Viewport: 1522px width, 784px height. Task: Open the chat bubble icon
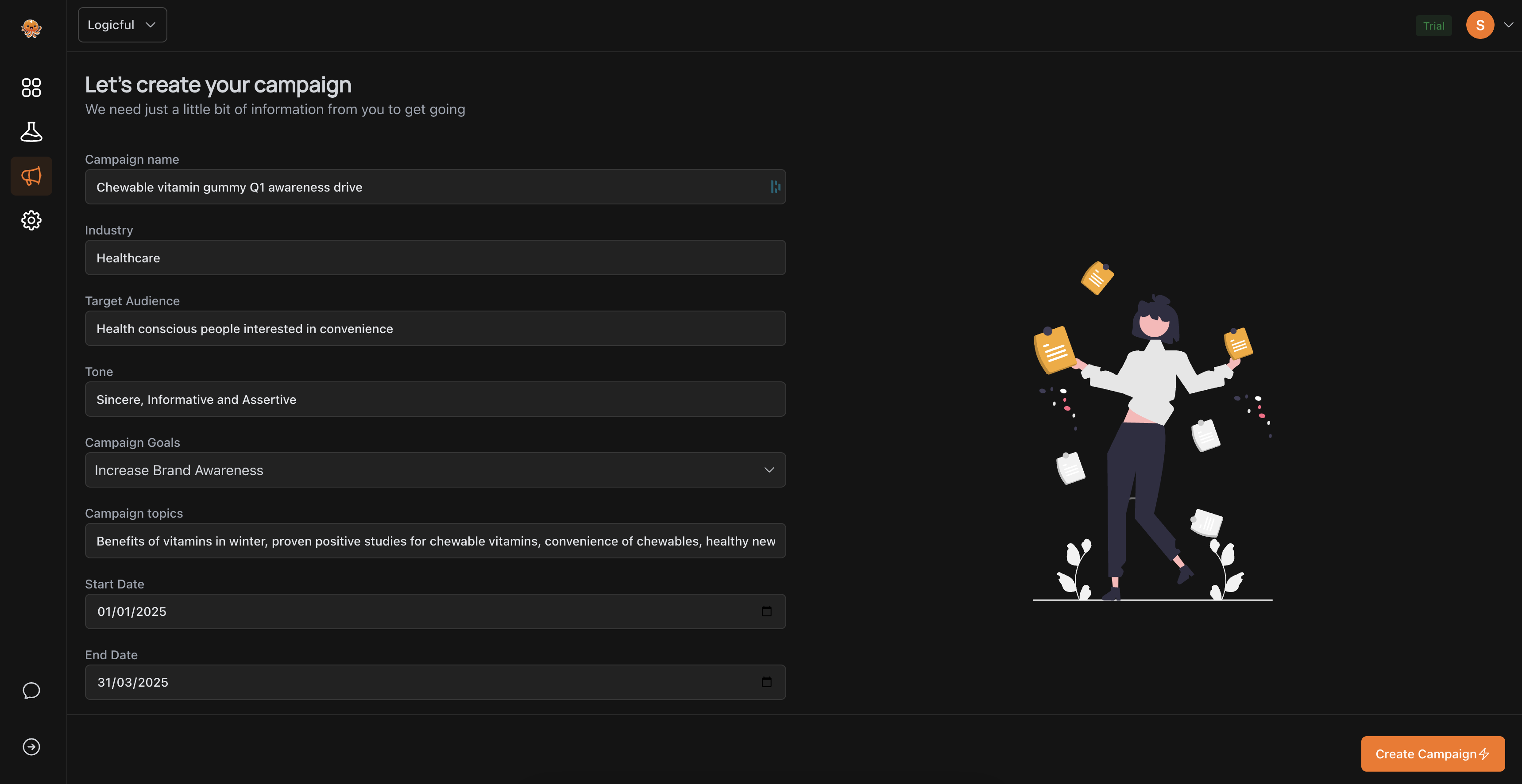coord(31,690)
